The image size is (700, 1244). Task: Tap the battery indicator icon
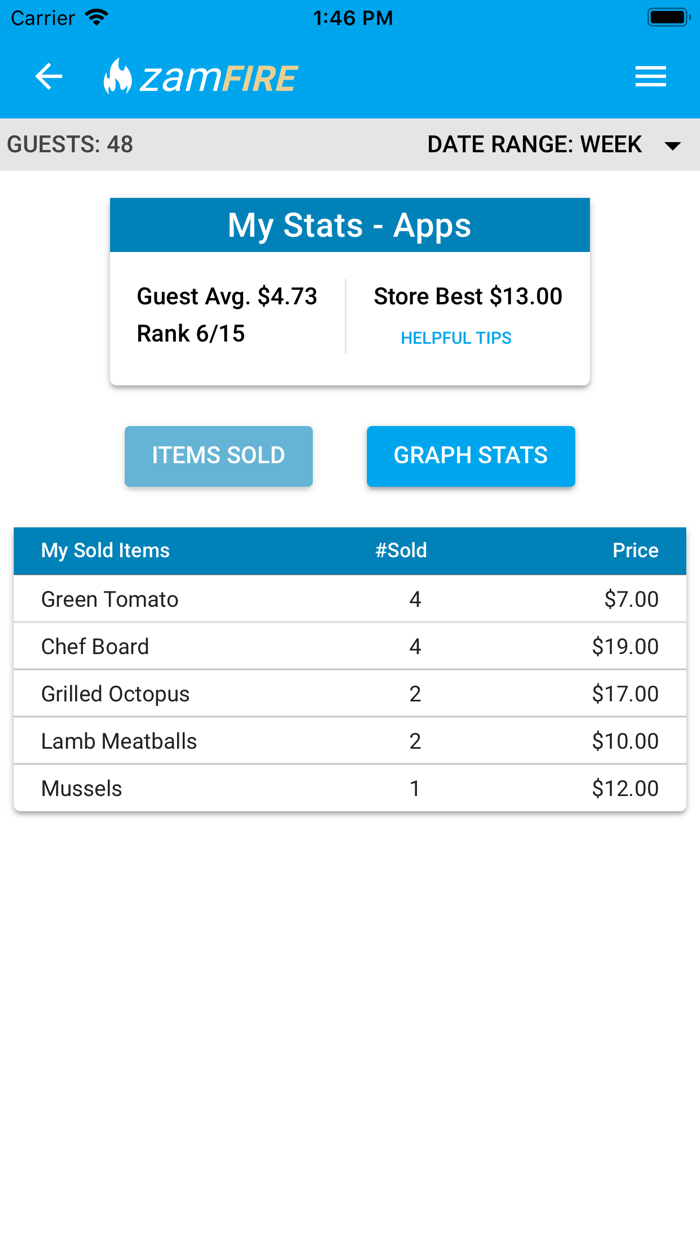666,18
